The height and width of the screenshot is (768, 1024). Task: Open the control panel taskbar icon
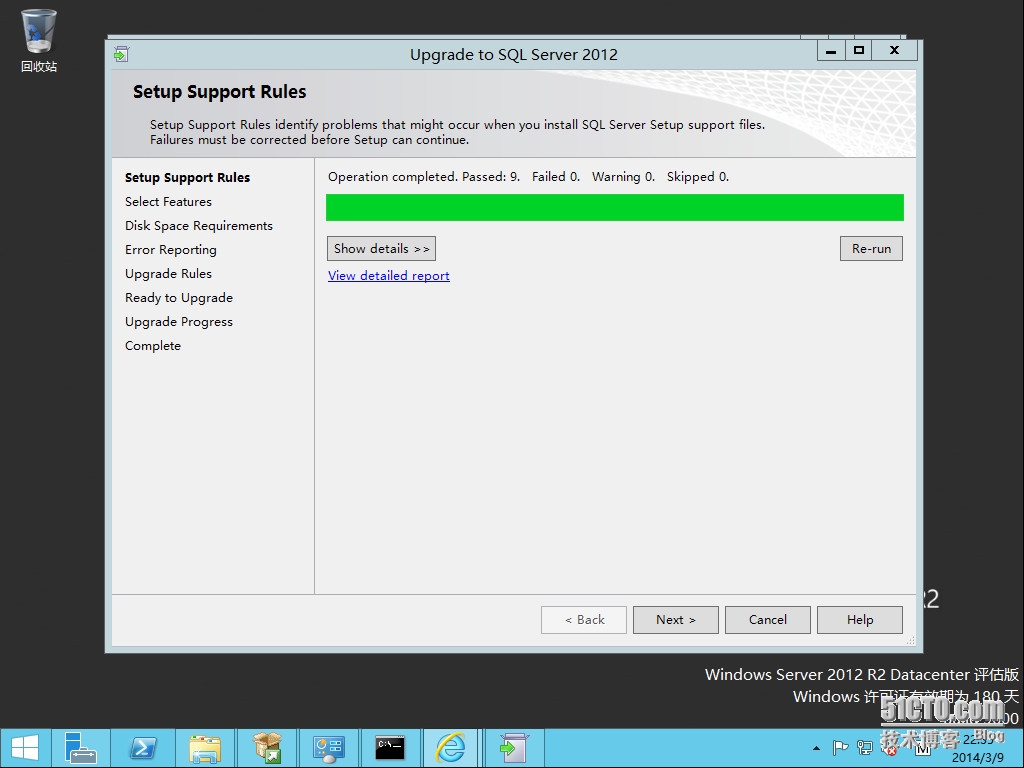point(328,748)
